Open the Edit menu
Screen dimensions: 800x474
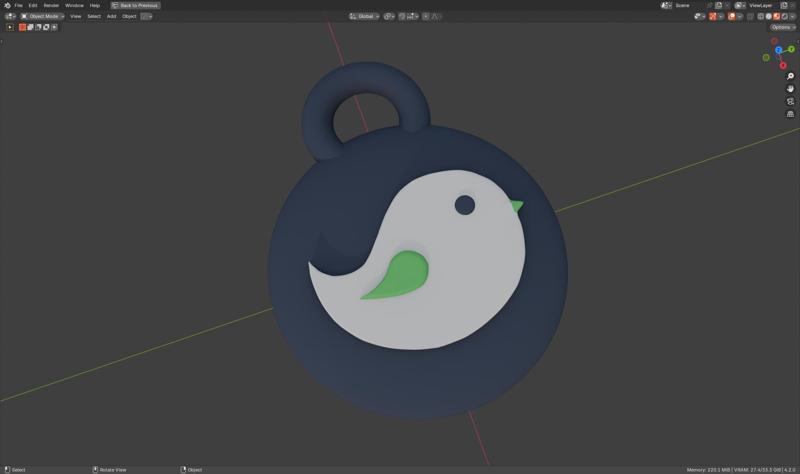click(33, 5)
